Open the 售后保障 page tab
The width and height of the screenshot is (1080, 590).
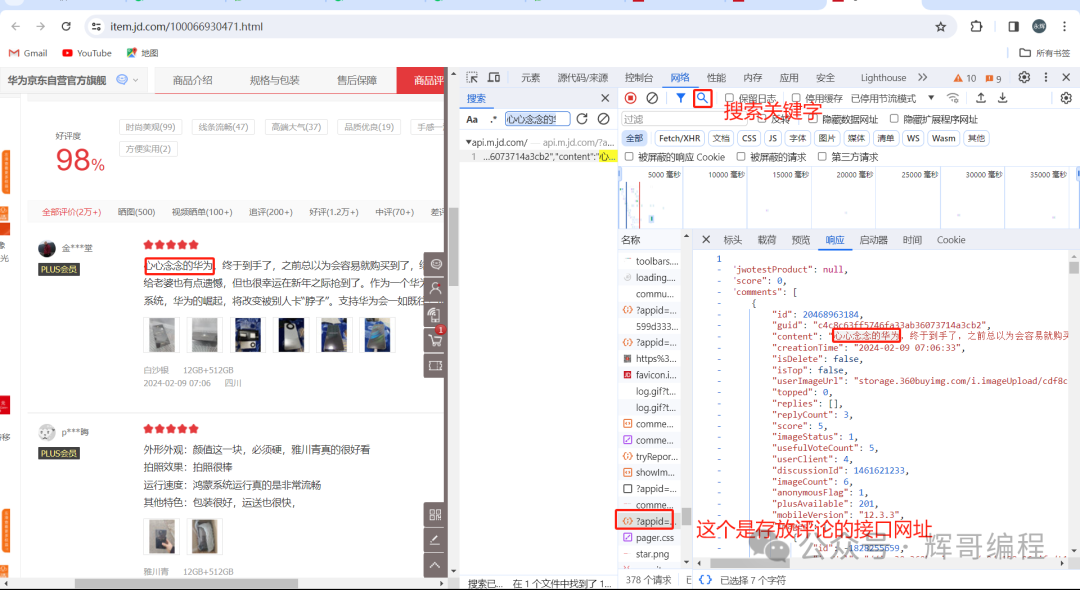tap(357, 80)
